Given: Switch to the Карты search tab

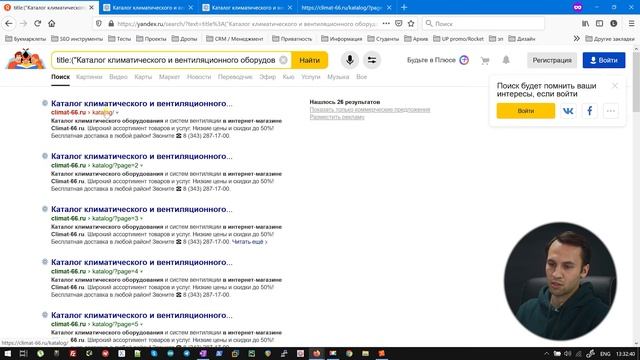Looking at the screenshot, I should point(143,77).
